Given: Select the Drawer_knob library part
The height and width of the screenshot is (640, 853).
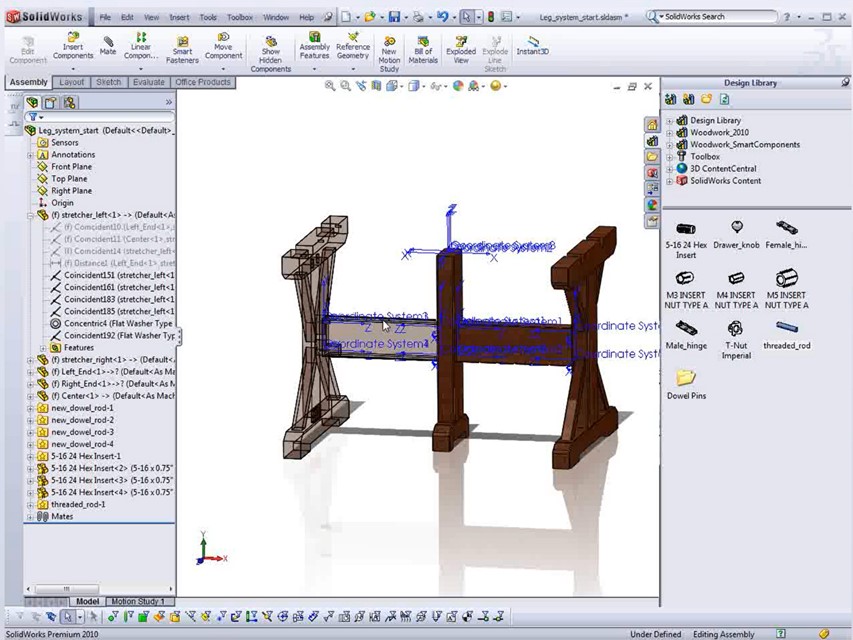Looking at the screenshot, I should [x=736, y=235].
